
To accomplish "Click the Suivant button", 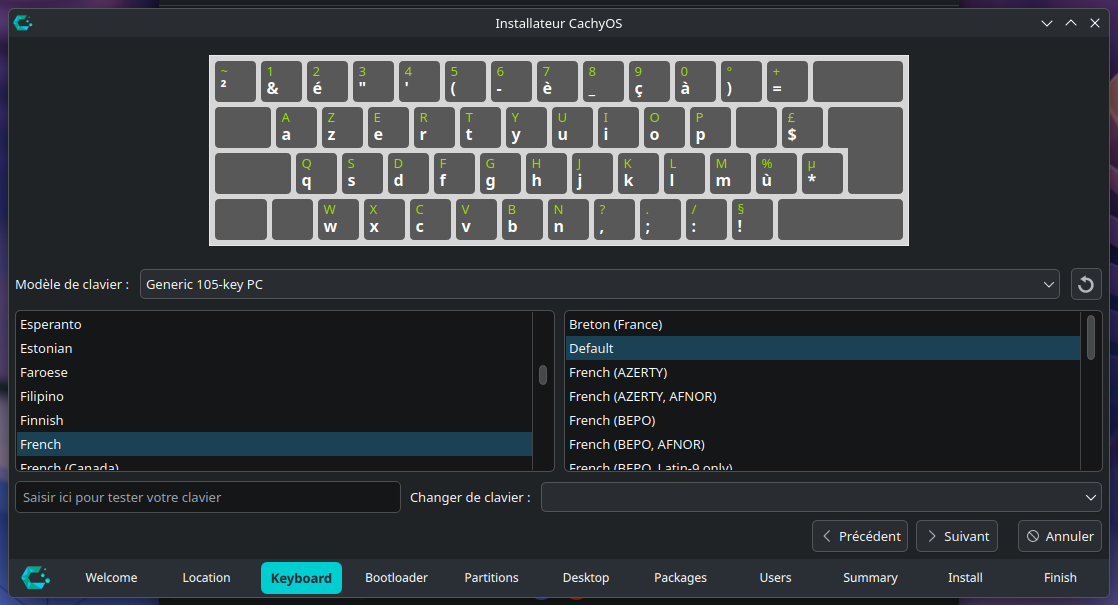I will [956, 536].
